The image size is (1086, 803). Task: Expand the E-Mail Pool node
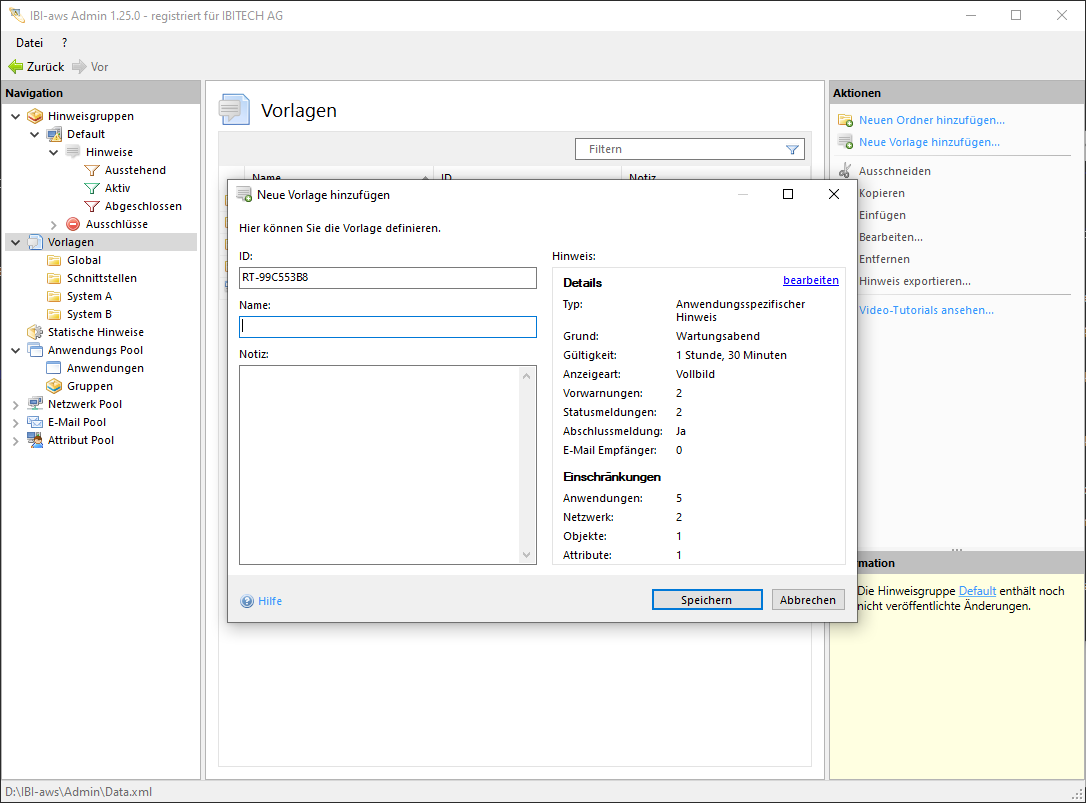click(15, 422)
